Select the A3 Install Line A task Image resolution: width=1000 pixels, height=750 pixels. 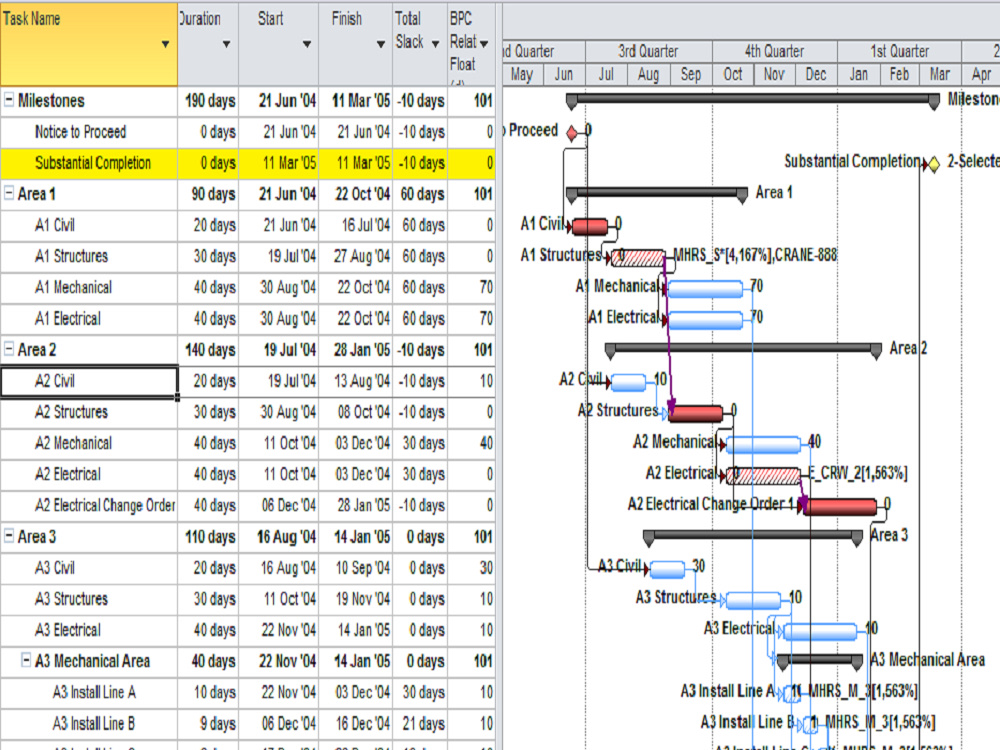click(x=94, y=693)
